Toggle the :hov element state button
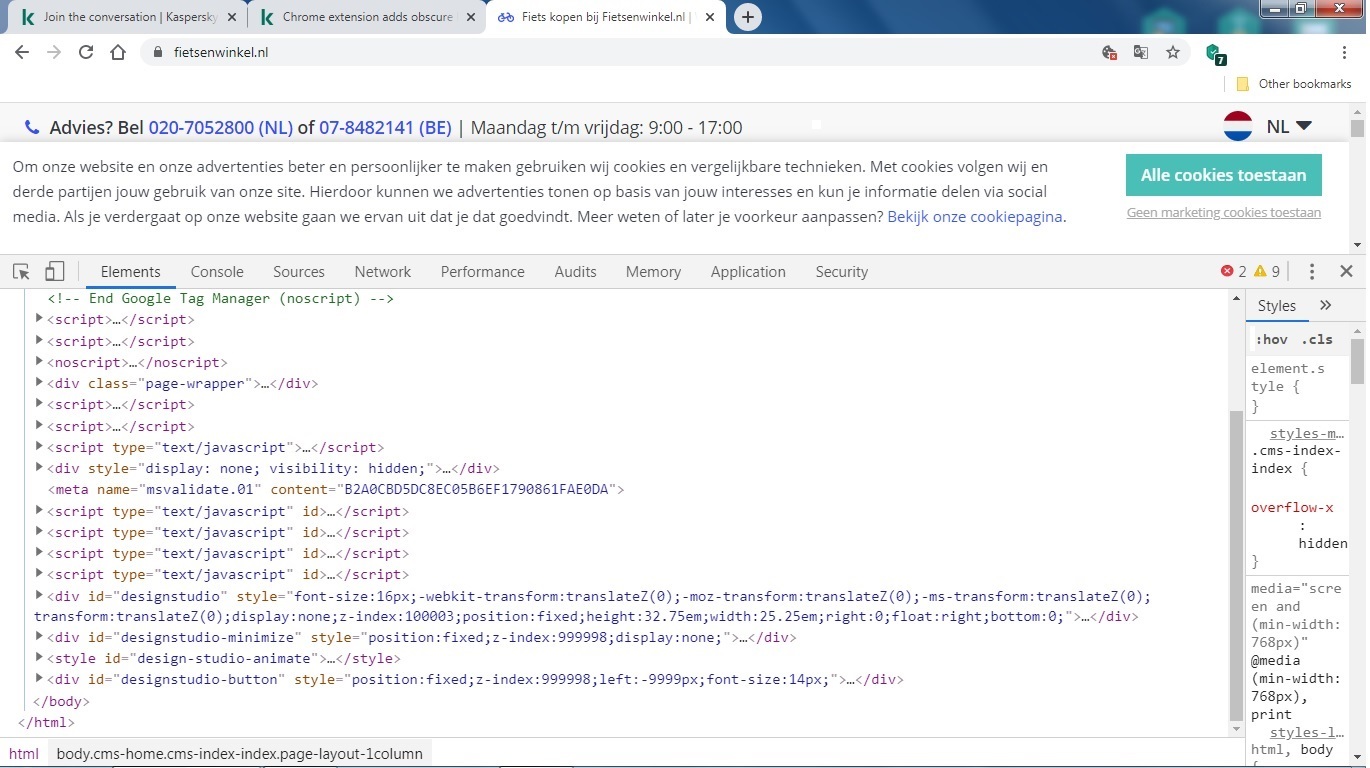 (x=1272, y=339)
